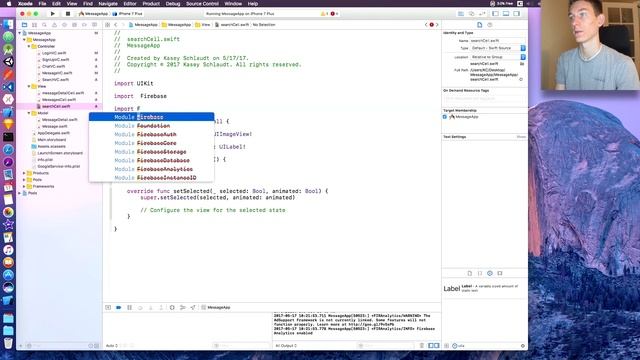Image resolution: width=640 pixels, height=360 pixels.
Task: Toggle the navigator panel visibility
Action: [496, 13]
